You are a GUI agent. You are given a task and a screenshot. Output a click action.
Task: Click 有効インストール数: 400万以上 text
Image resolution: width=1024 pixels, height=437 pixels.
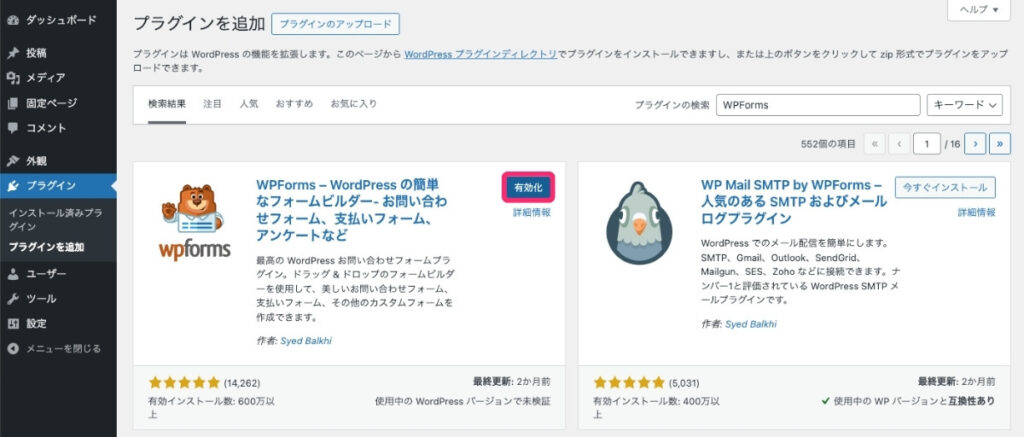656,408
